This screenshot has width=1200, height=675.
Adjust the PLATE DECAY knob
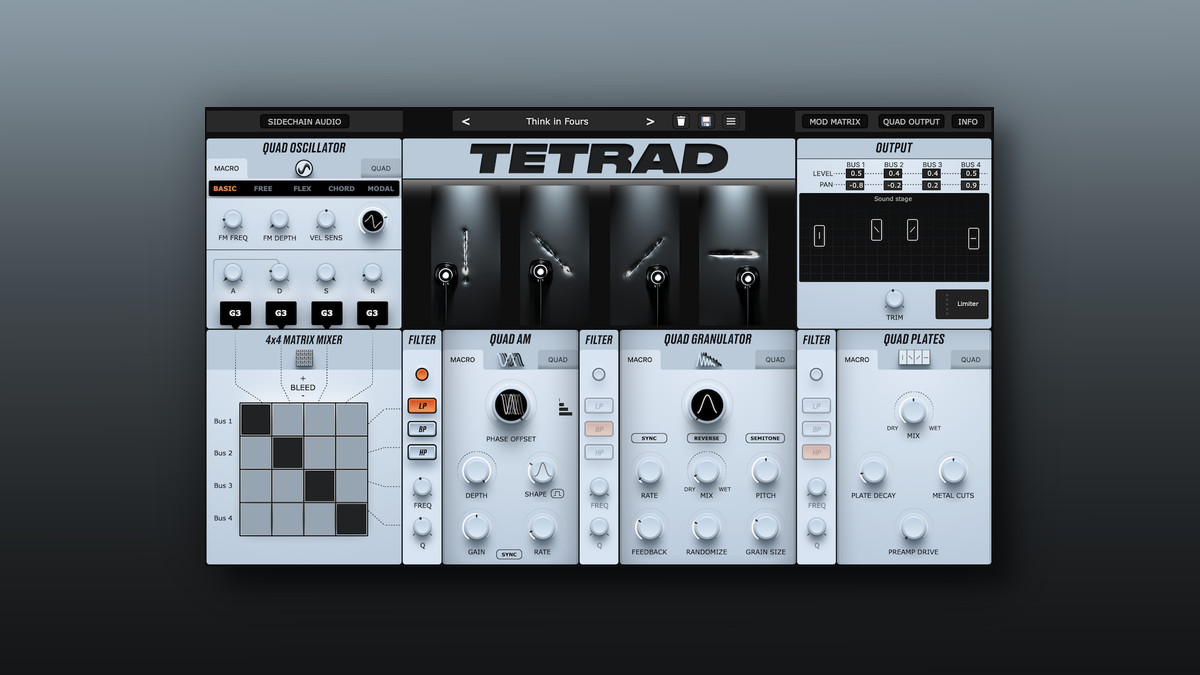[x=873, y=471]
